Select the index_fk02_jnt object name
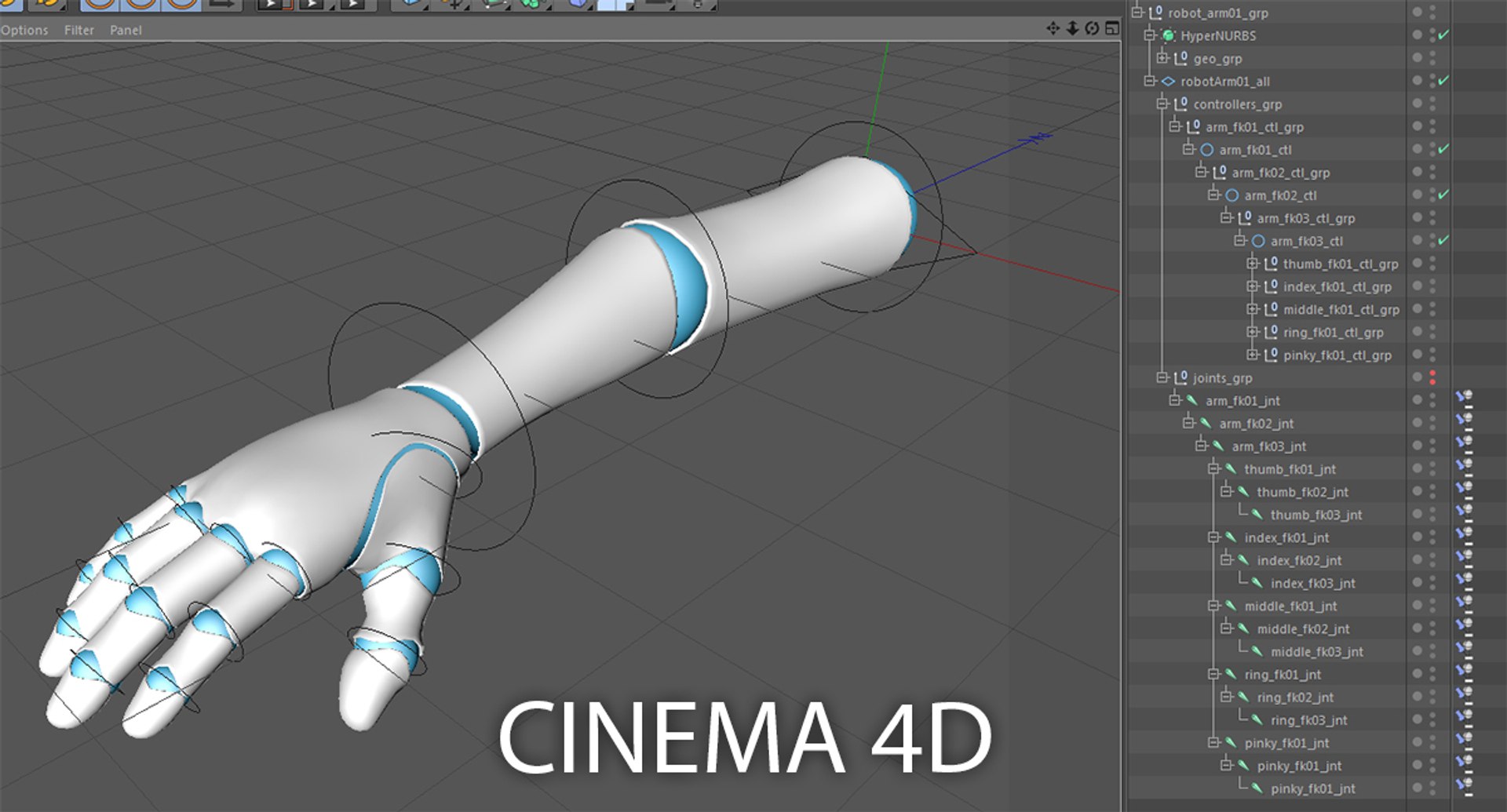 [1299, 560]
